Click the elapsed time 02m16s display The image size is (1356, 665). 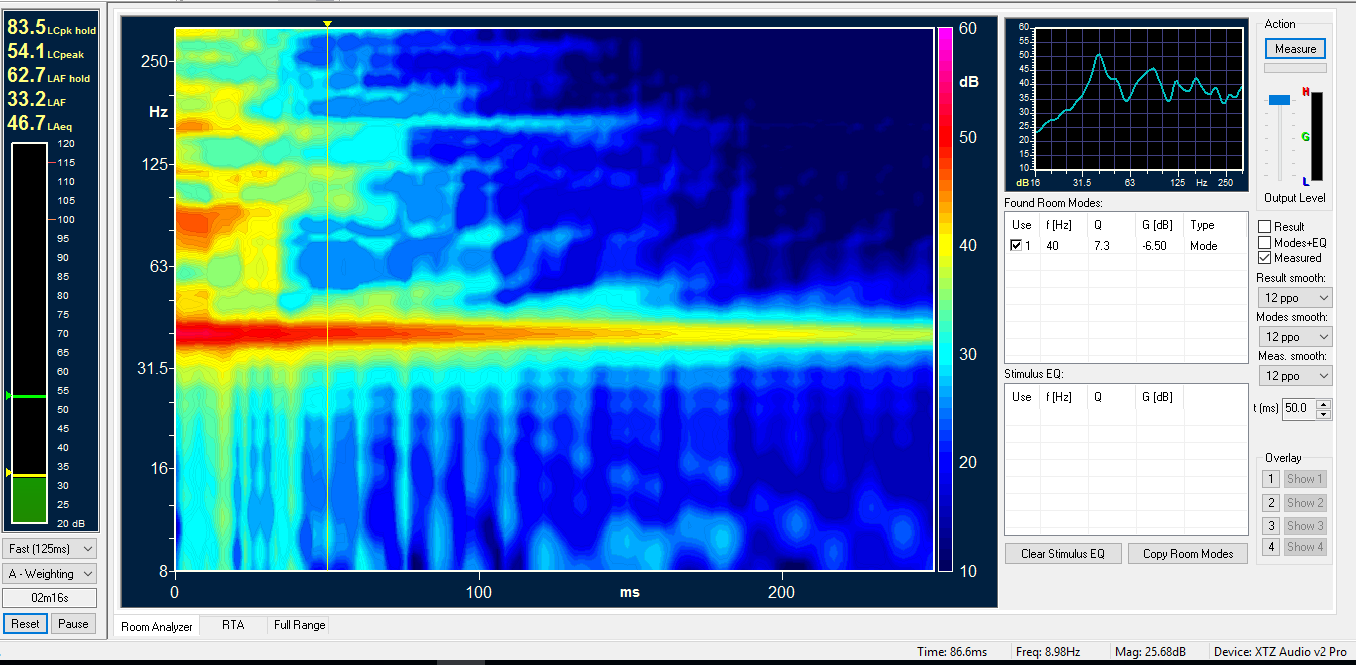[50, 598]
